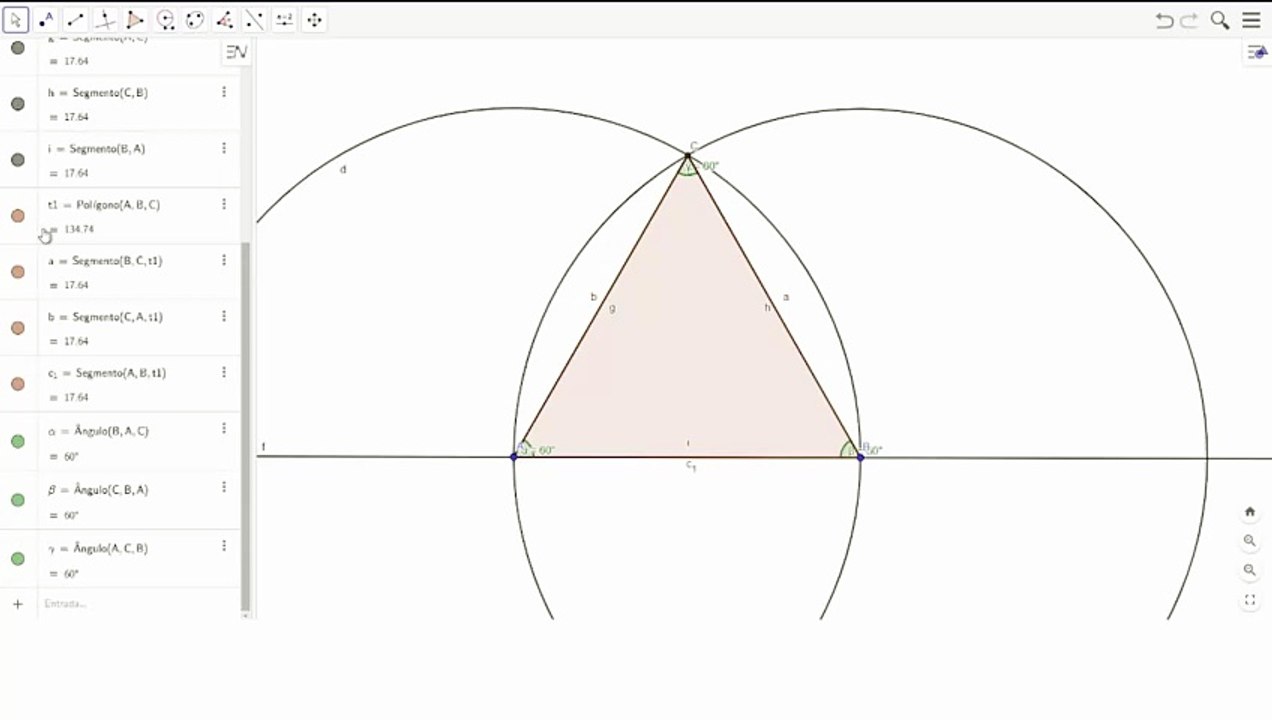Open more options for segment h
This screenshot has width=1272, height=720.
click(224, 92)
